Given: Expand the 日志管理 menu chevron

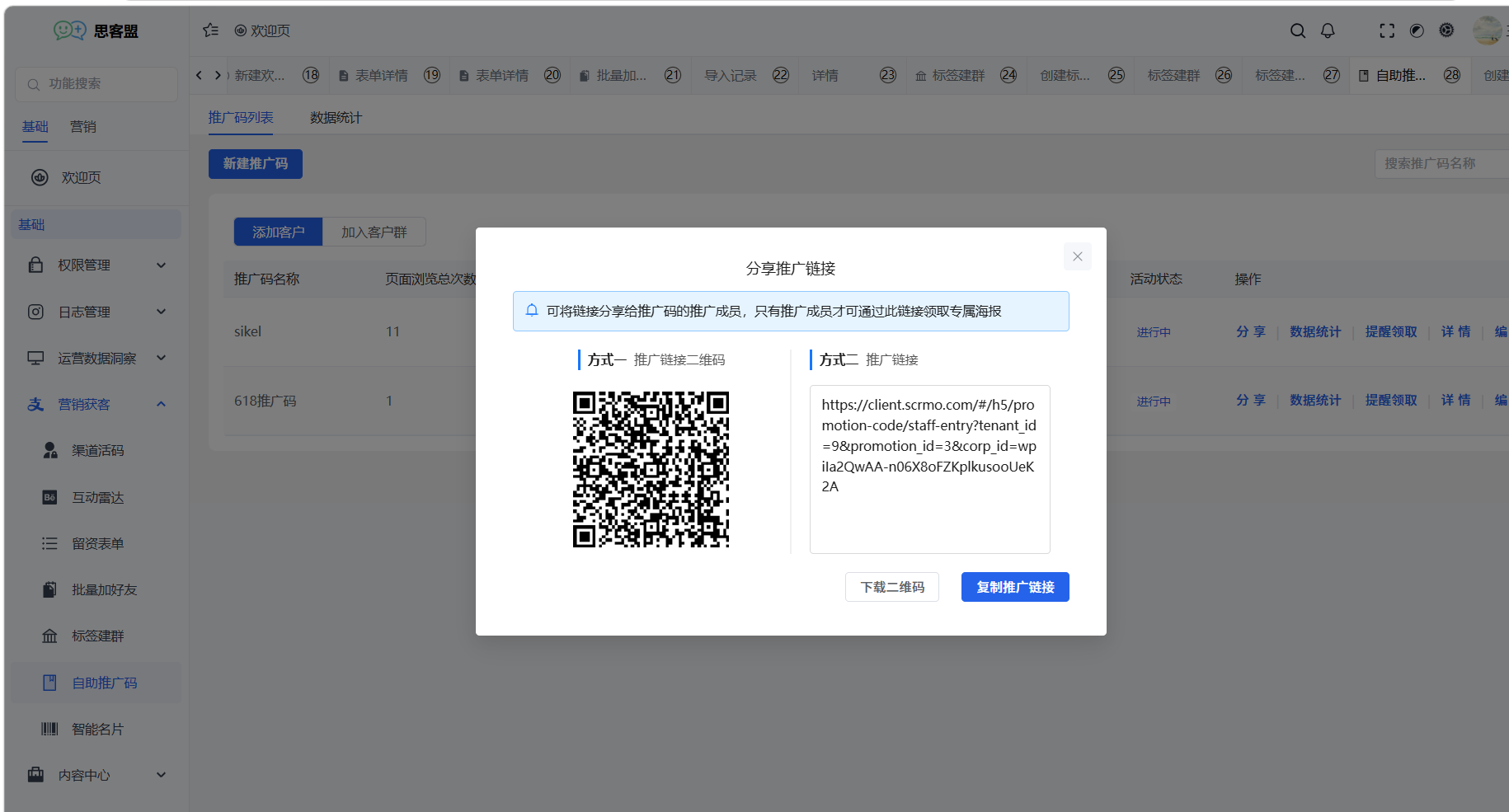Looking at the screenshot, I should [x=162, y=312].
